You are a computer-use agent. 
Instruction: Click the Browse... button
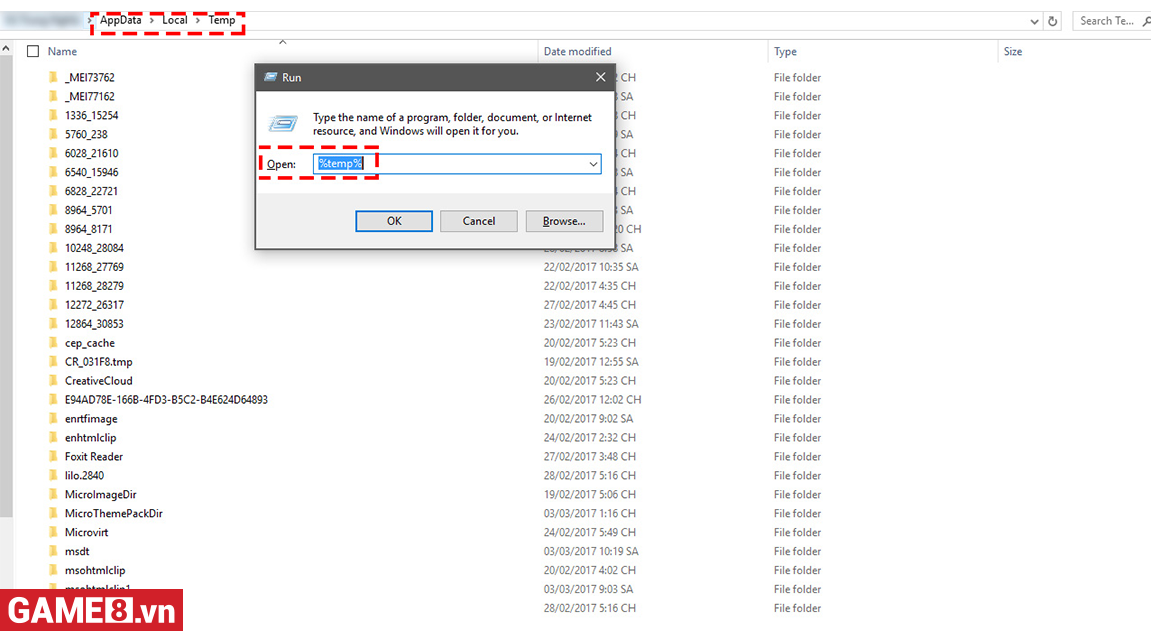(x=563, y=221)
